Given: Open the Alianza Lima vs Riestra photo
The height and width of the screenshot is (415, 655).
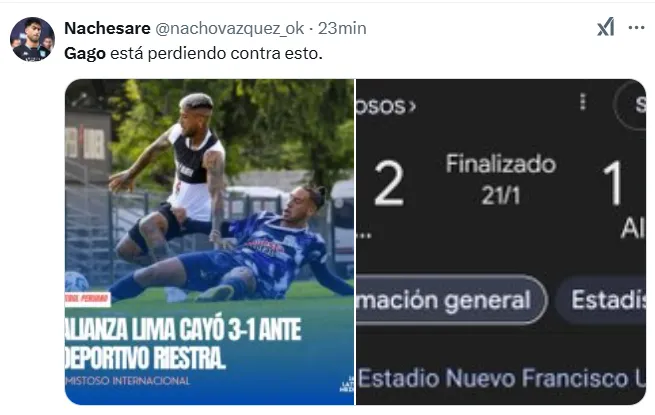Looking at the screenshot, I should pyautogui.click(x=210, y=242).
